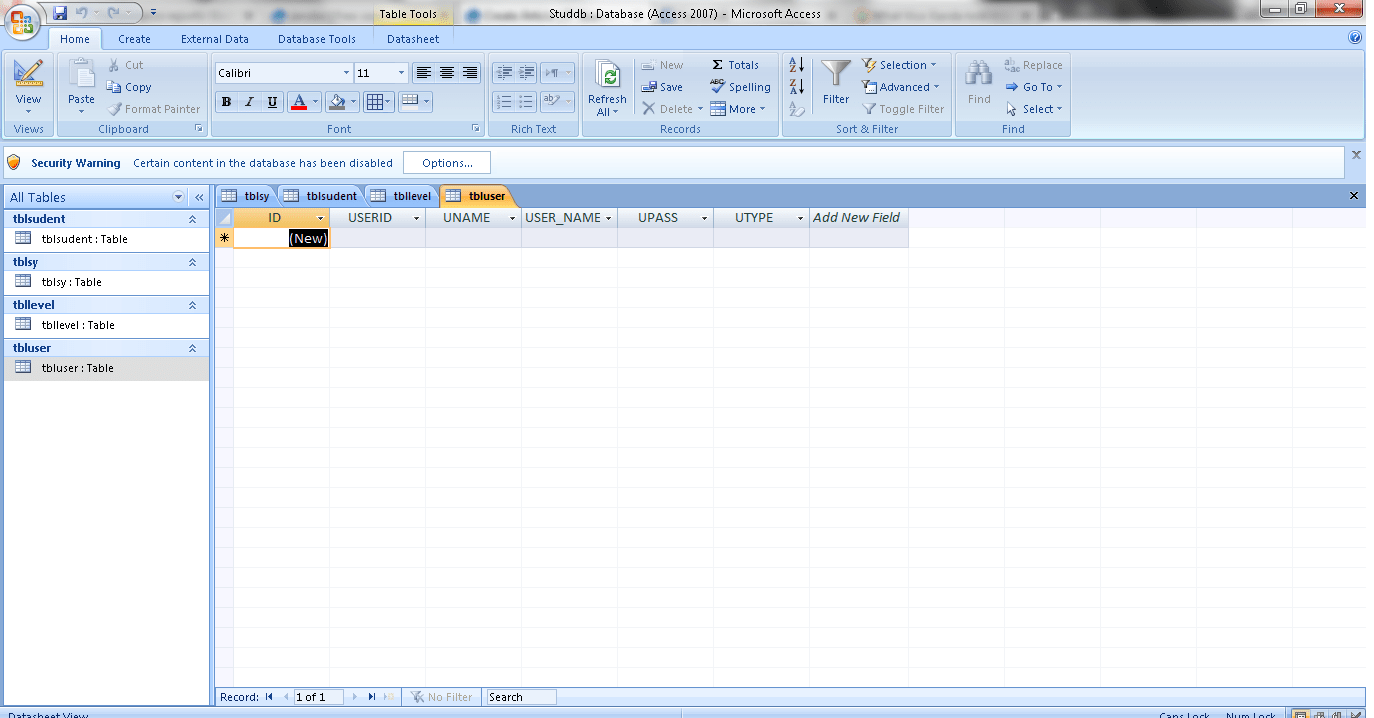
Task: Align text left
Action: coord(424,73)
